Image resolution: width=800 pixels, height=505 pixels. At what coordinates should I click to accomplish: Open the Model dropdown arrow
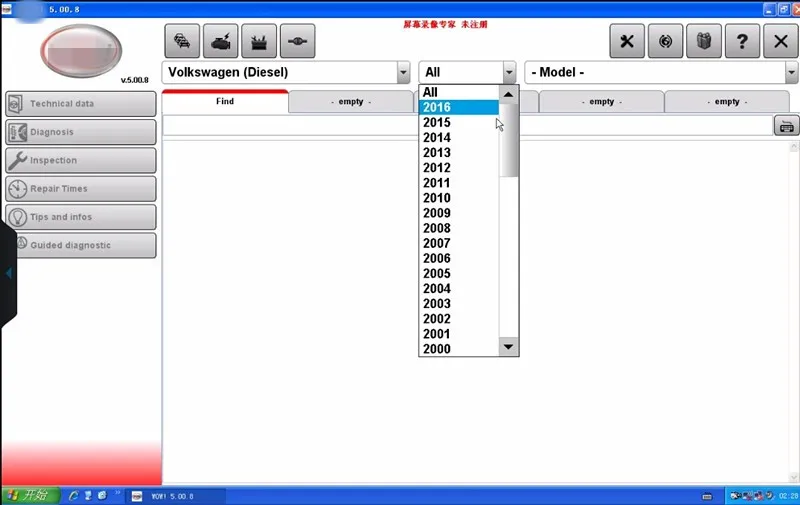[x=791, y=72]
